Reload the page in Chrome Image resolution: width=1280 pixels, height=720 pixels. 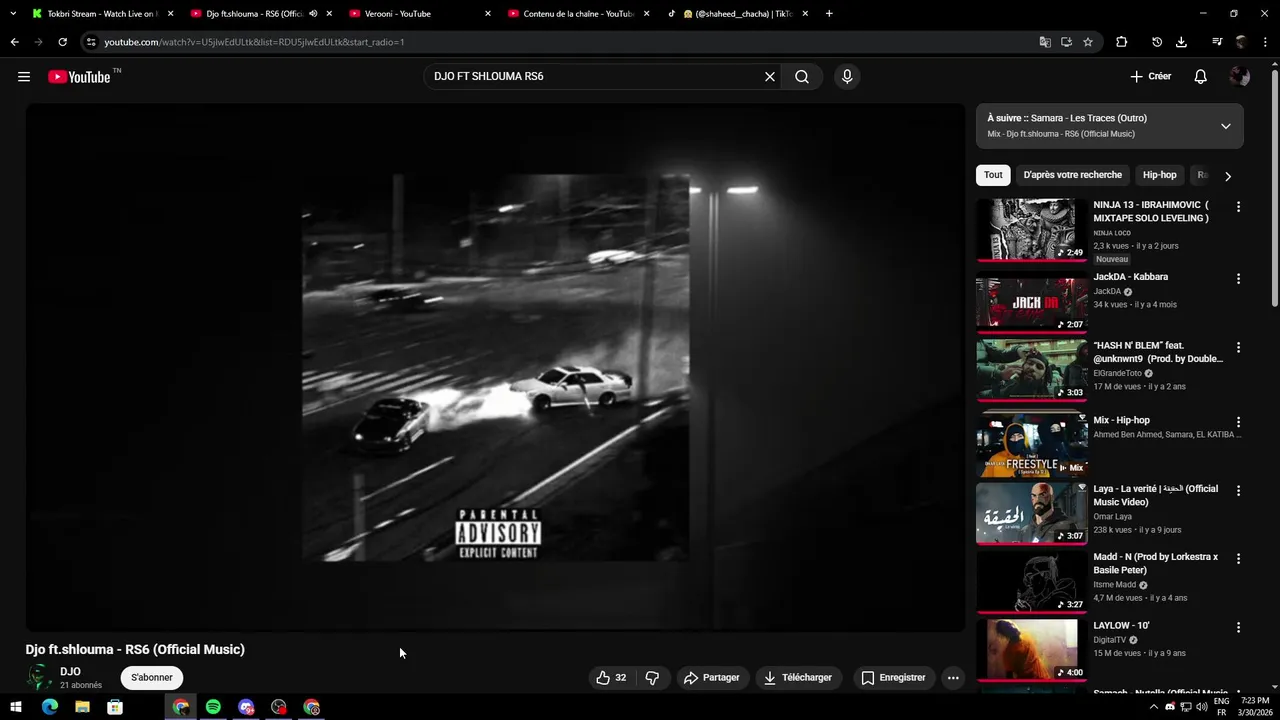[x=62, y=42]
